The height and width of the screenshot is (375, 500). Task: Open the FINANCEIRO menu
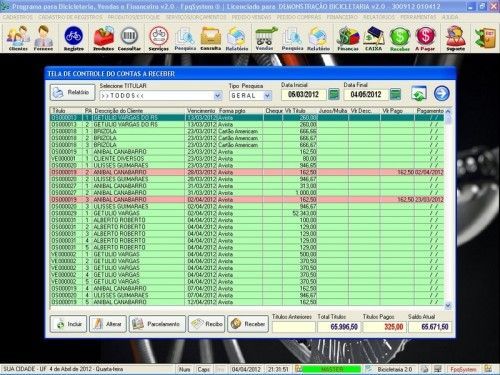342,17
